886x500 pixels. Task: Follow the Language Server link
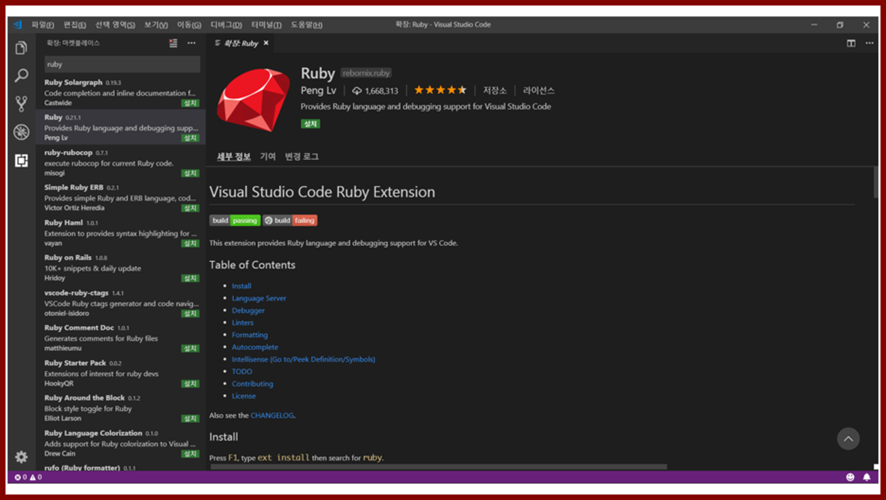click(259, 298)
